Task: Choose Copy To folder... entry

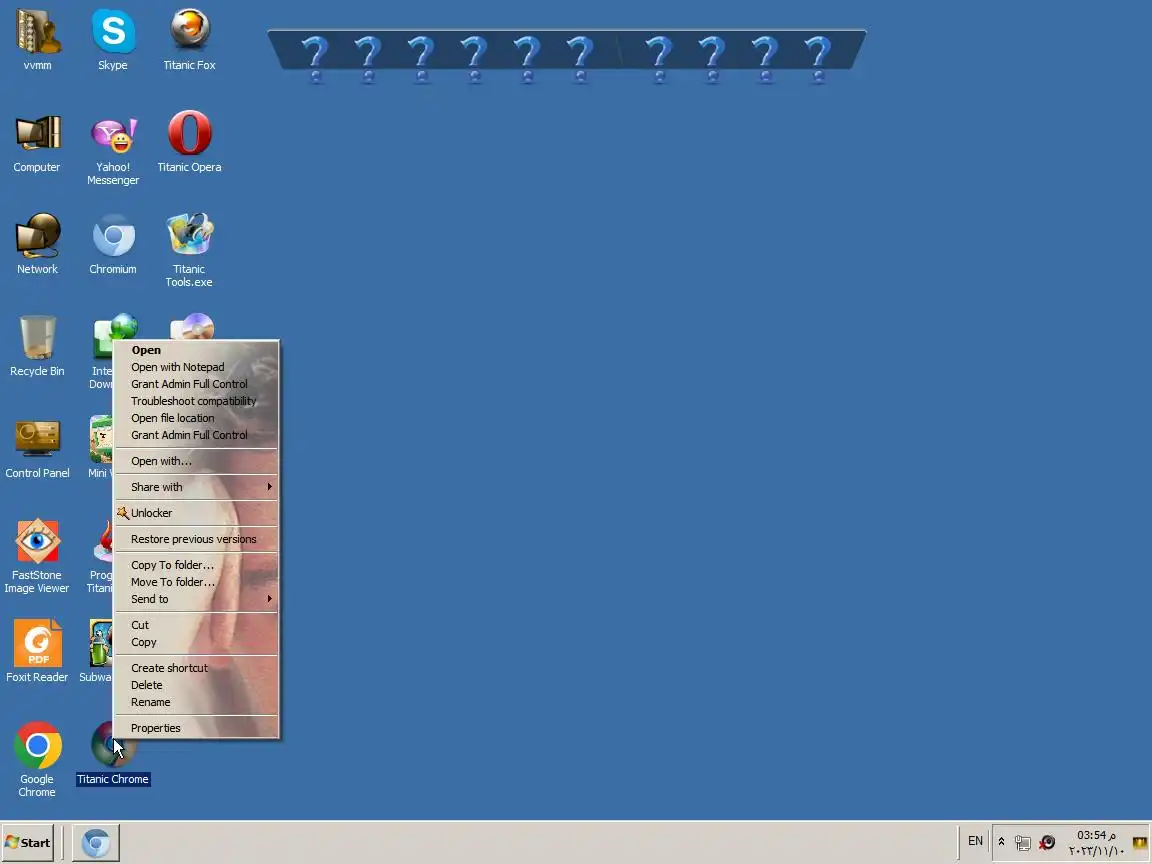Action: (x=197, y=565)
